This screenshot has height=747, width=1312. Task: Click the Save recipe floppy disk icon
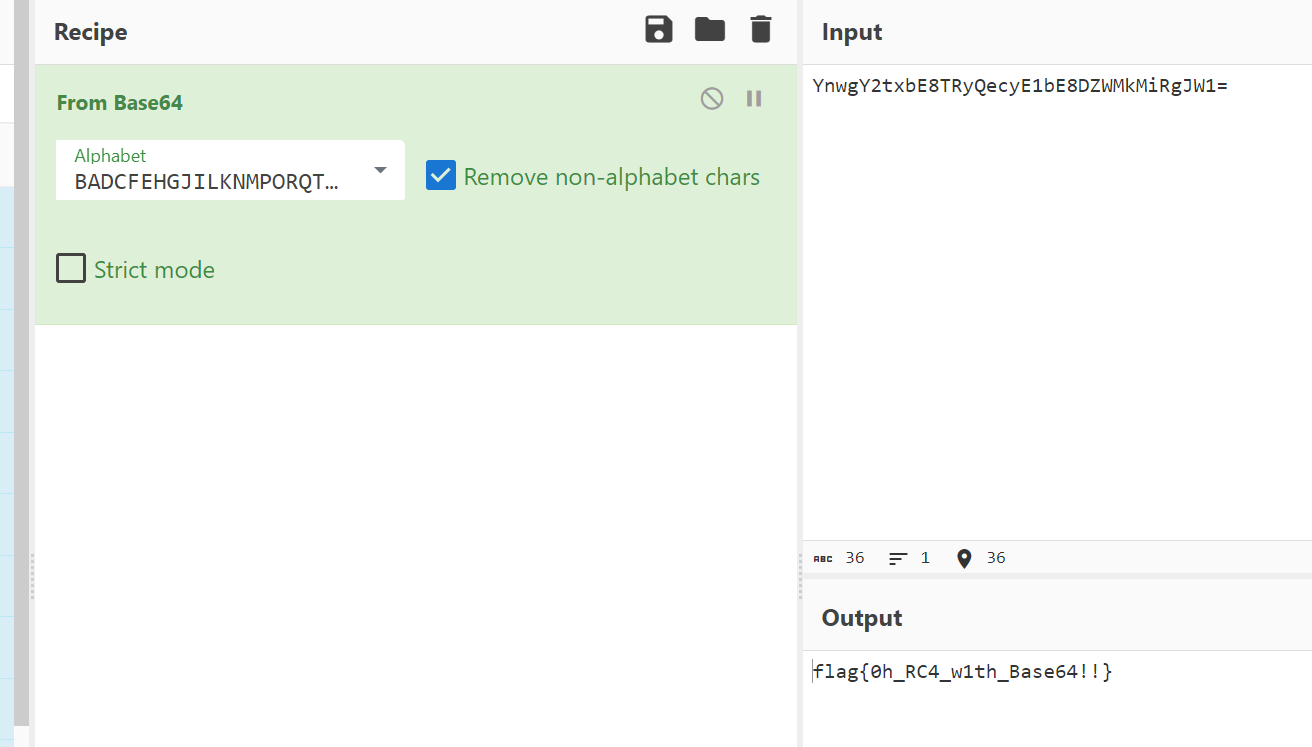659,30
